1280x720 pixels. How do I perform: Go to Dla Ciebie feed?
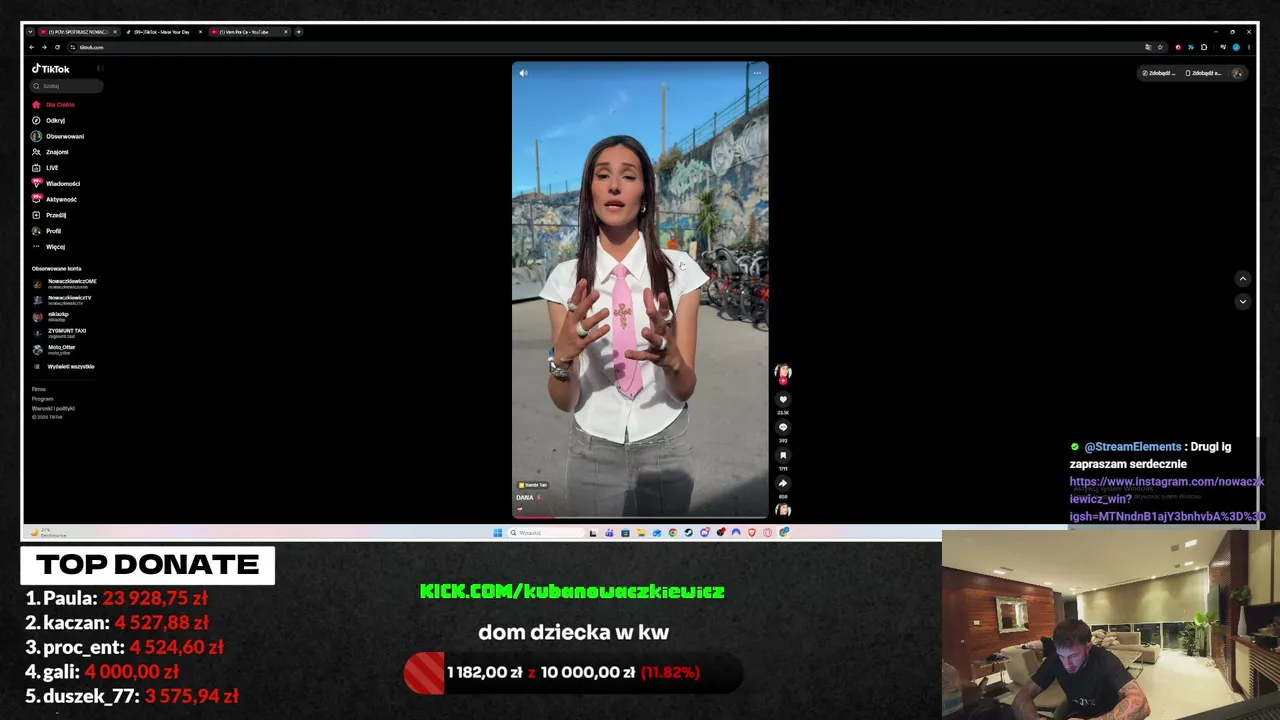pos(53,105)
